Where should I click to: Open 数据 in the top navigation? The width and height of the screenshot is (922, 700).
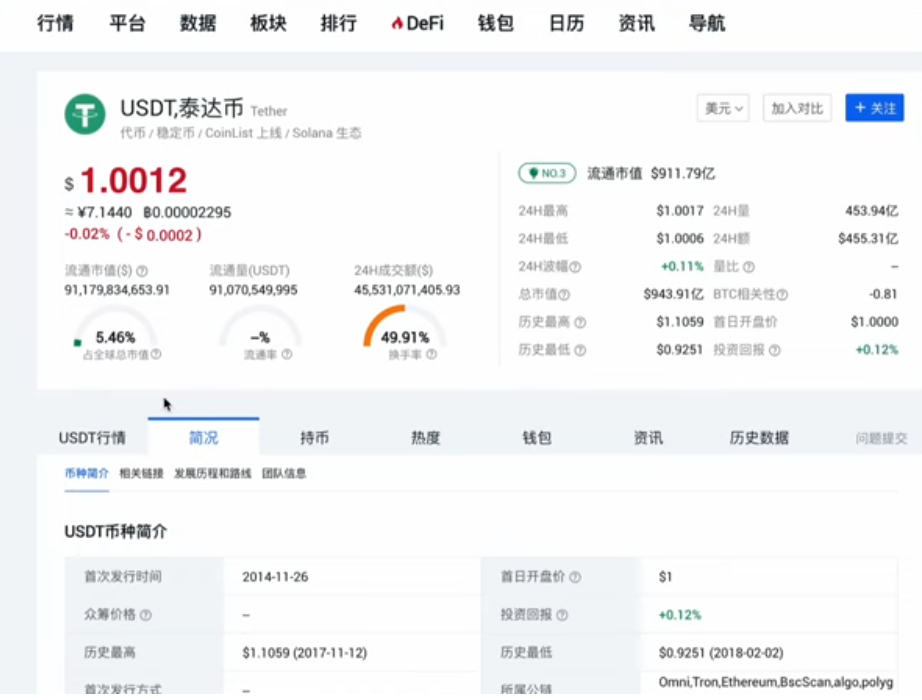(198, 24)
